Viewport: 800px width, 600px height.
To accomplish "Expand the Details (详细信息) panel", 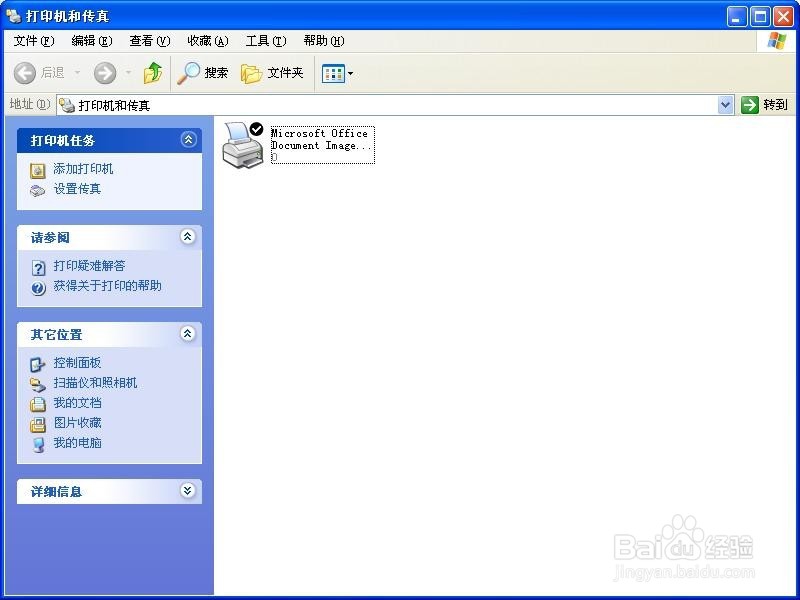I will [x=187, y=491].
